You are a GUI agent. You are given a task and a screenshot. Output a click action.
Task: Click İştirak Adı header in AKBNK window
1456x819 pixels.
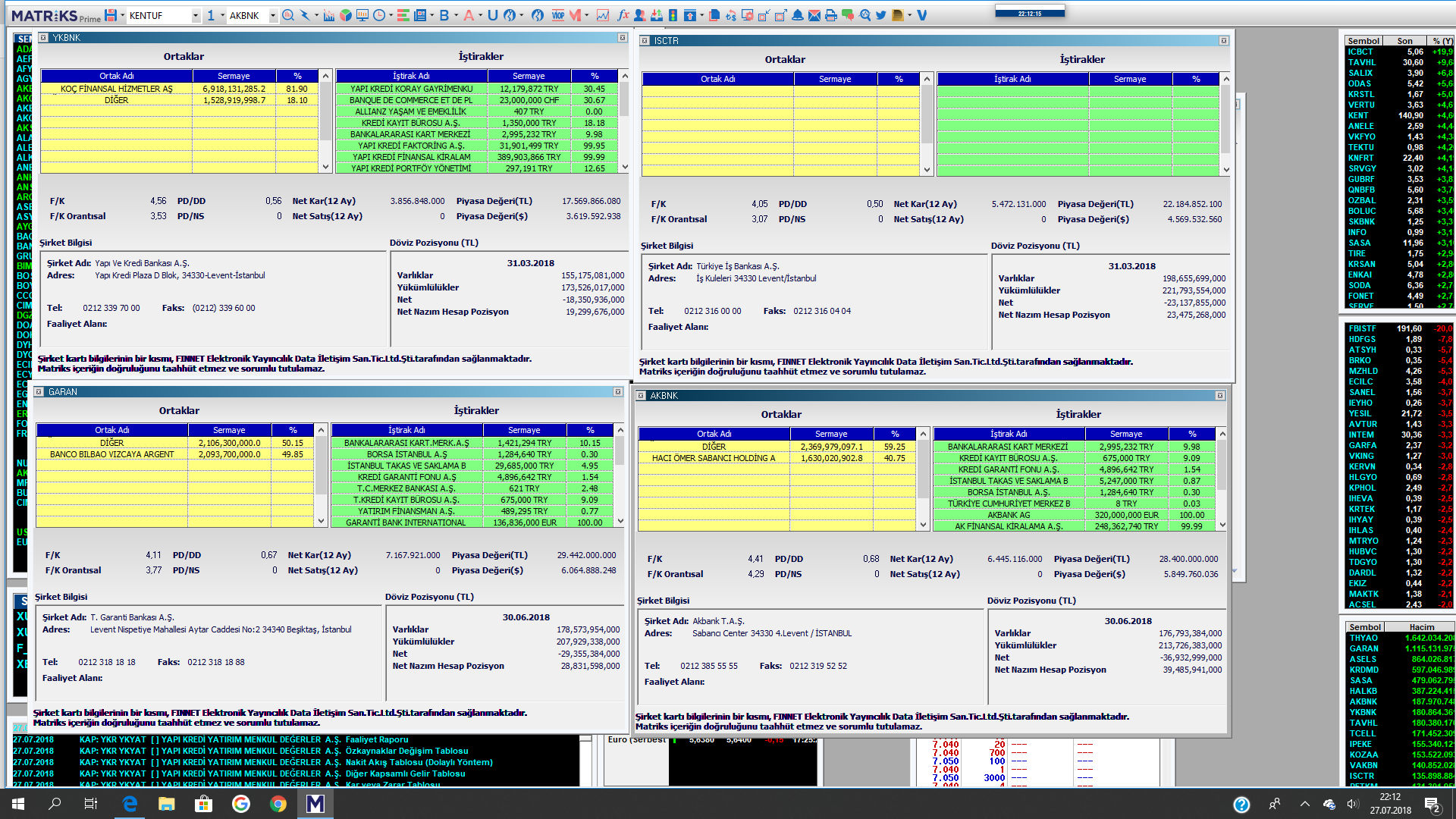[1009, 434]
